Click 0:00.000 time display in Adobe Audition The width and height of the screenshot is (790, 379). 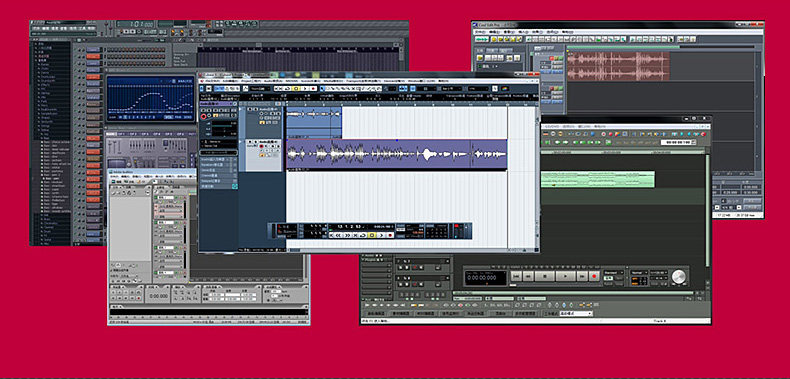(x=158, y=296)
